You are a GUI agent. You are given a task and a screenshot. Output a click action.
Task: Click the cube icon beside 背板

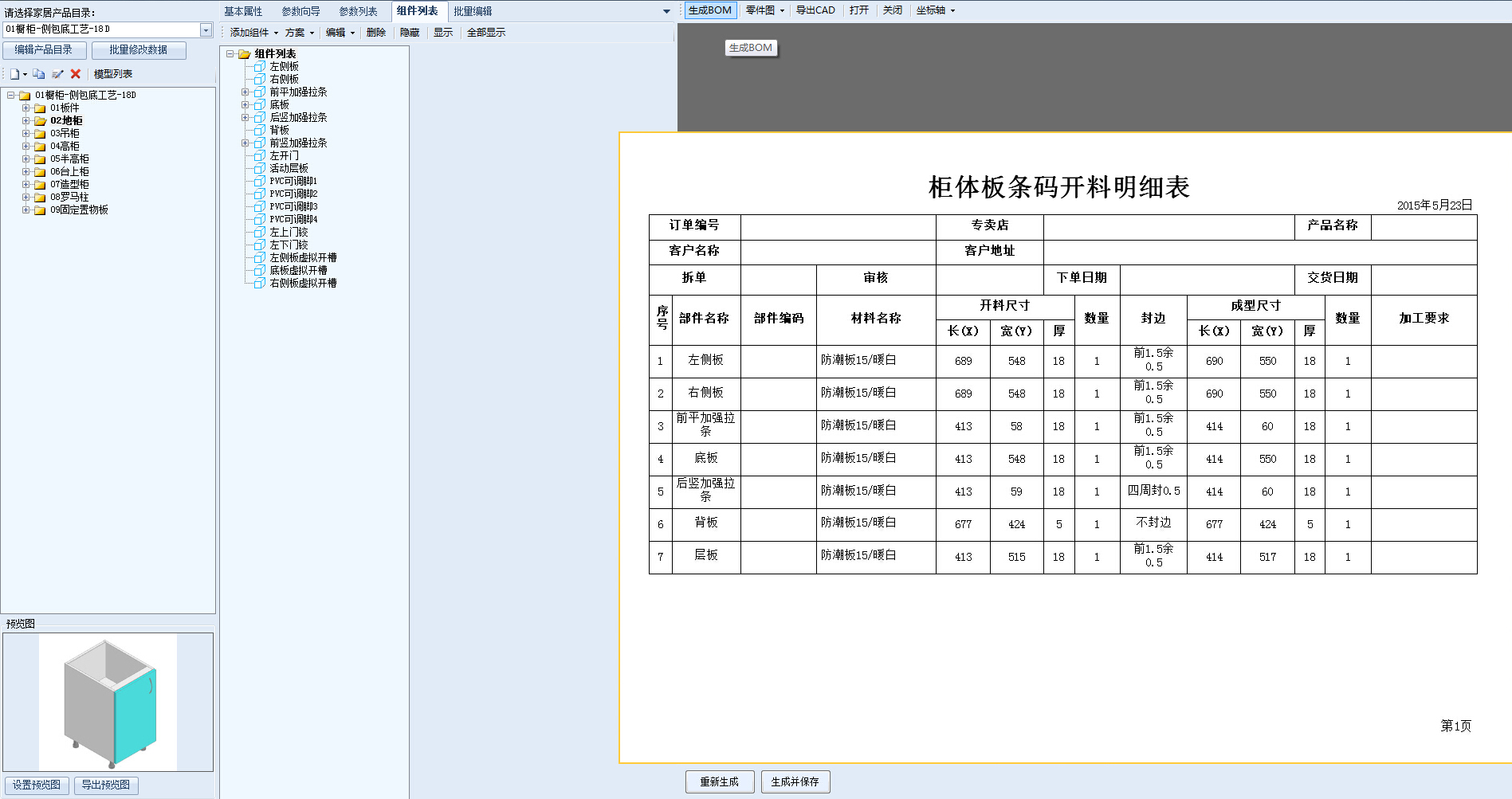click(260, 131)
